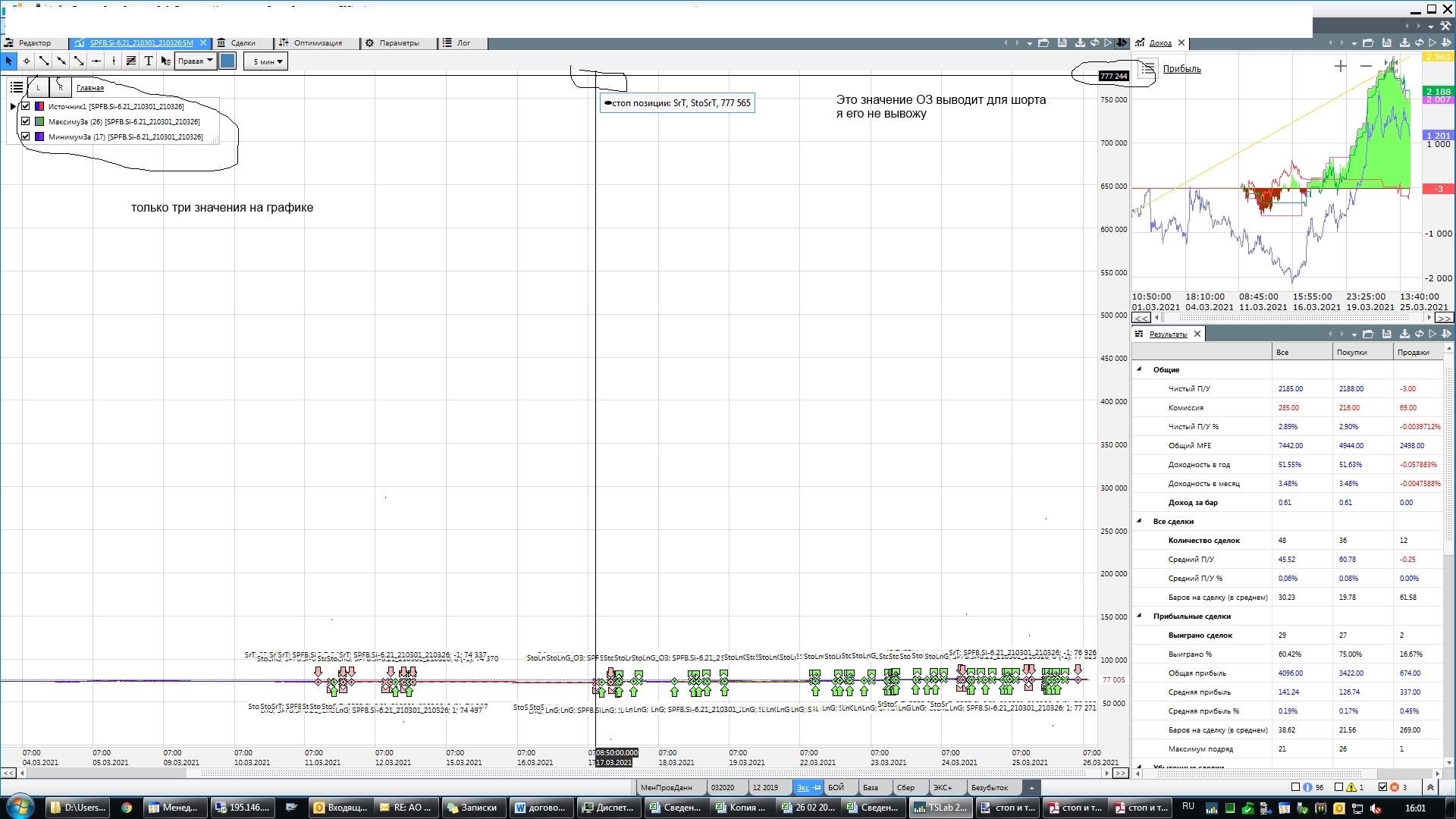Uncheck Максимум3а (26) series checkbox

point(26,121)
